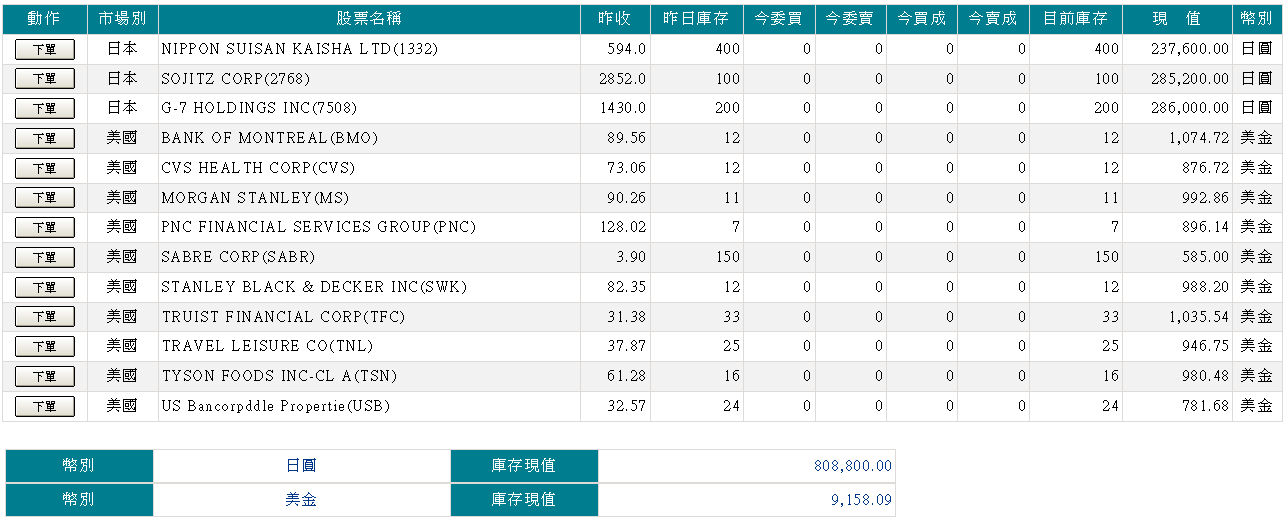Click closing price 1430.0
Image resolution: width=1288 pixels, height=520 pixels.
pyautogui.click(x=622, y=108)
